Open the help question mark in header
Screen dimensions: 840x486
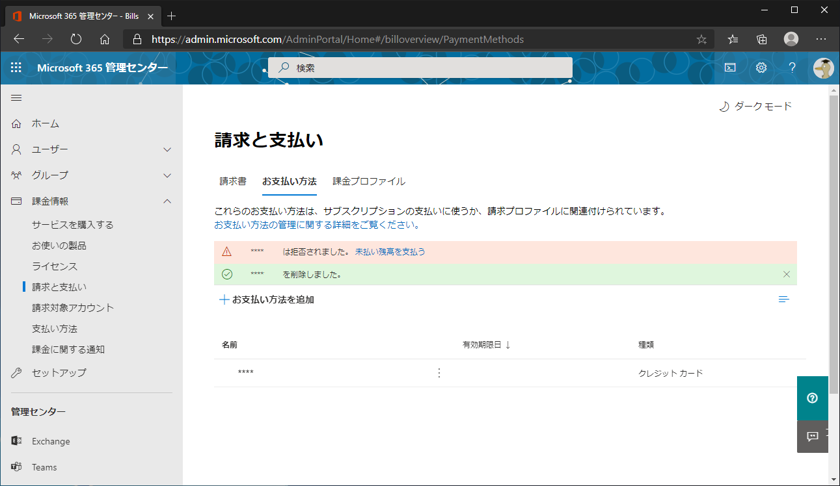(x=792, y=68)
